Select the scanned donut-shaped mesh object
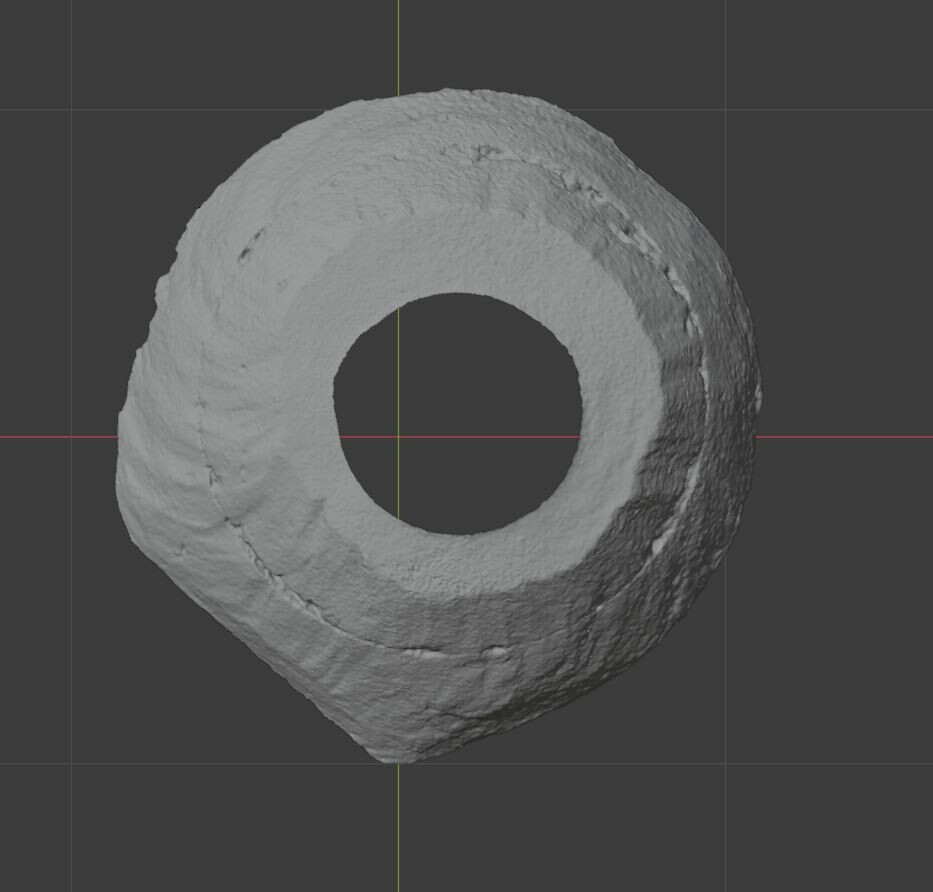933x892 pixels. click(300, 250)
